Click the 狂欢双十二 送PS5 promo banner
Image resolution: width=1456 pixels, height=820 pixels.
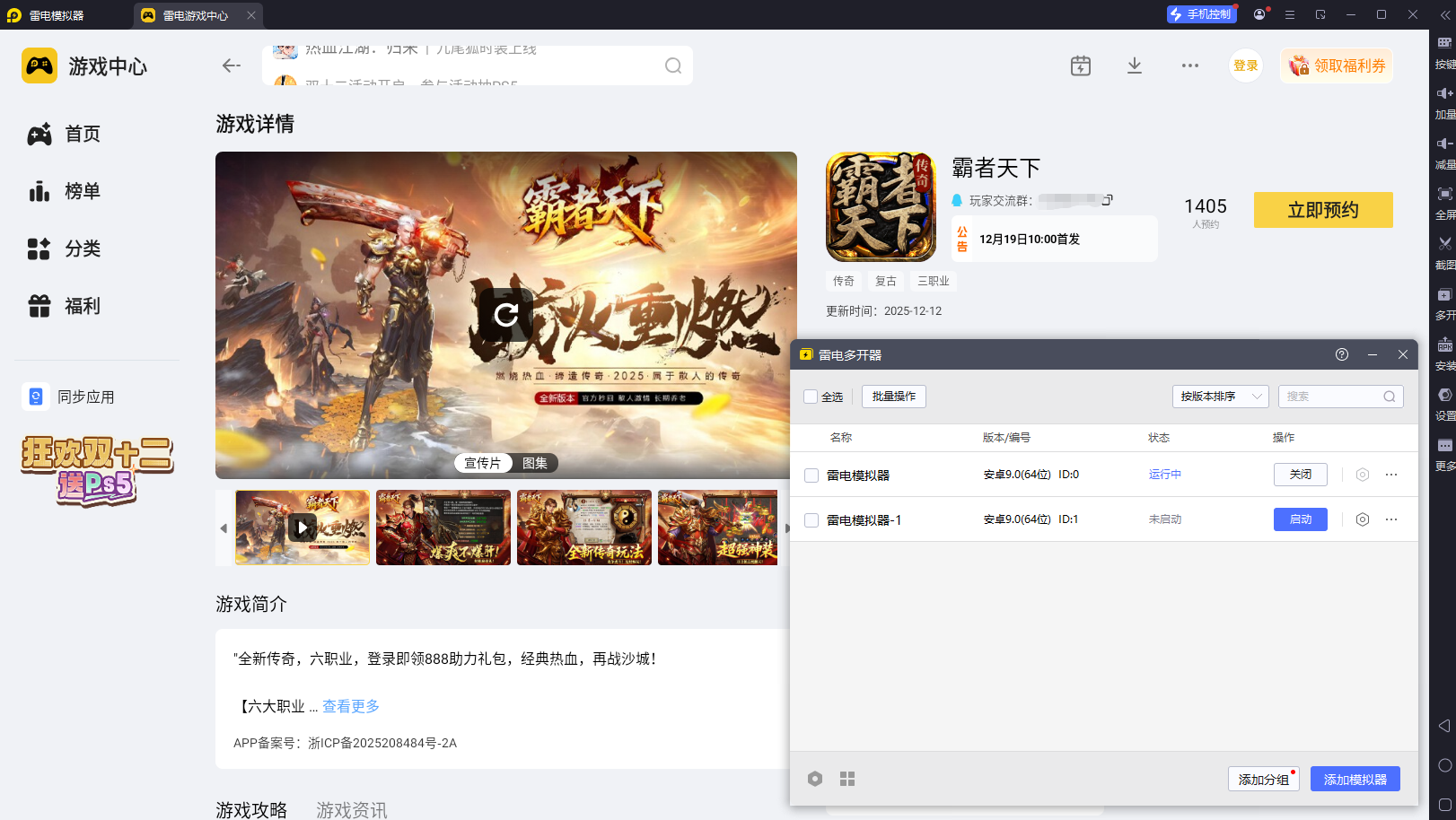pos(97,469)
